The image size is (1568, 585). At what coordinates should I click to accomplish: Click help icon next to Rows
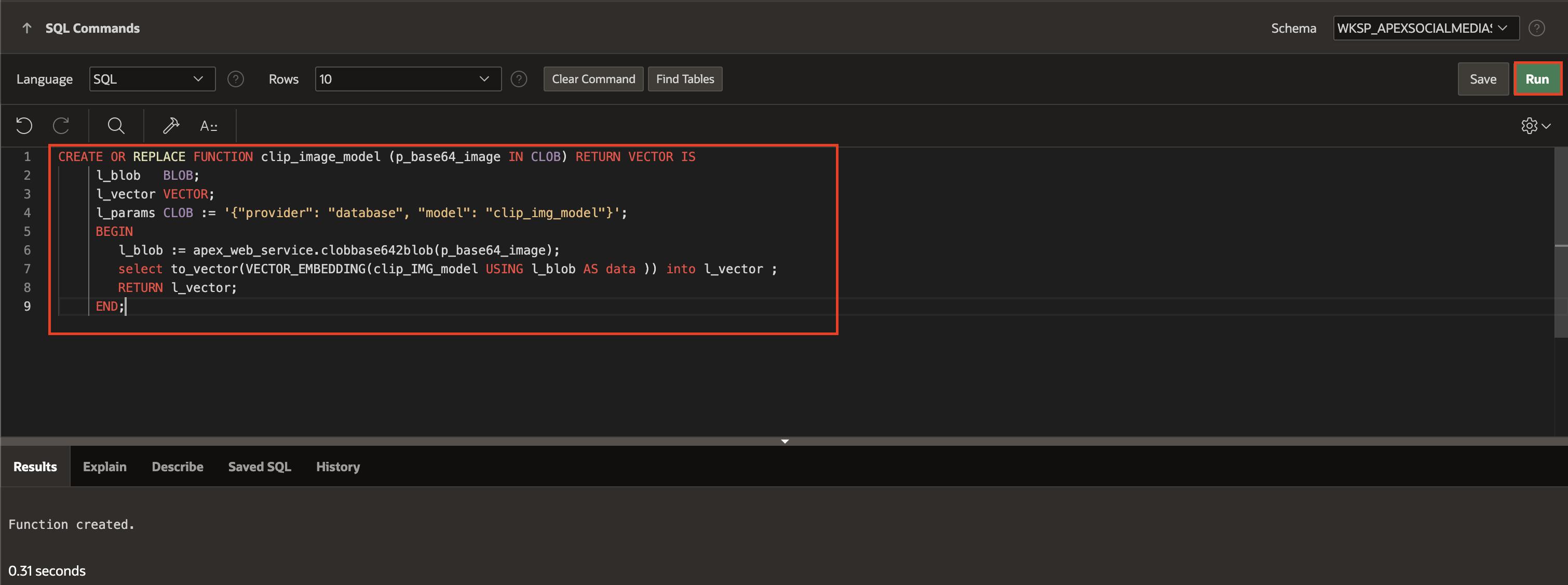pos(519,79)
